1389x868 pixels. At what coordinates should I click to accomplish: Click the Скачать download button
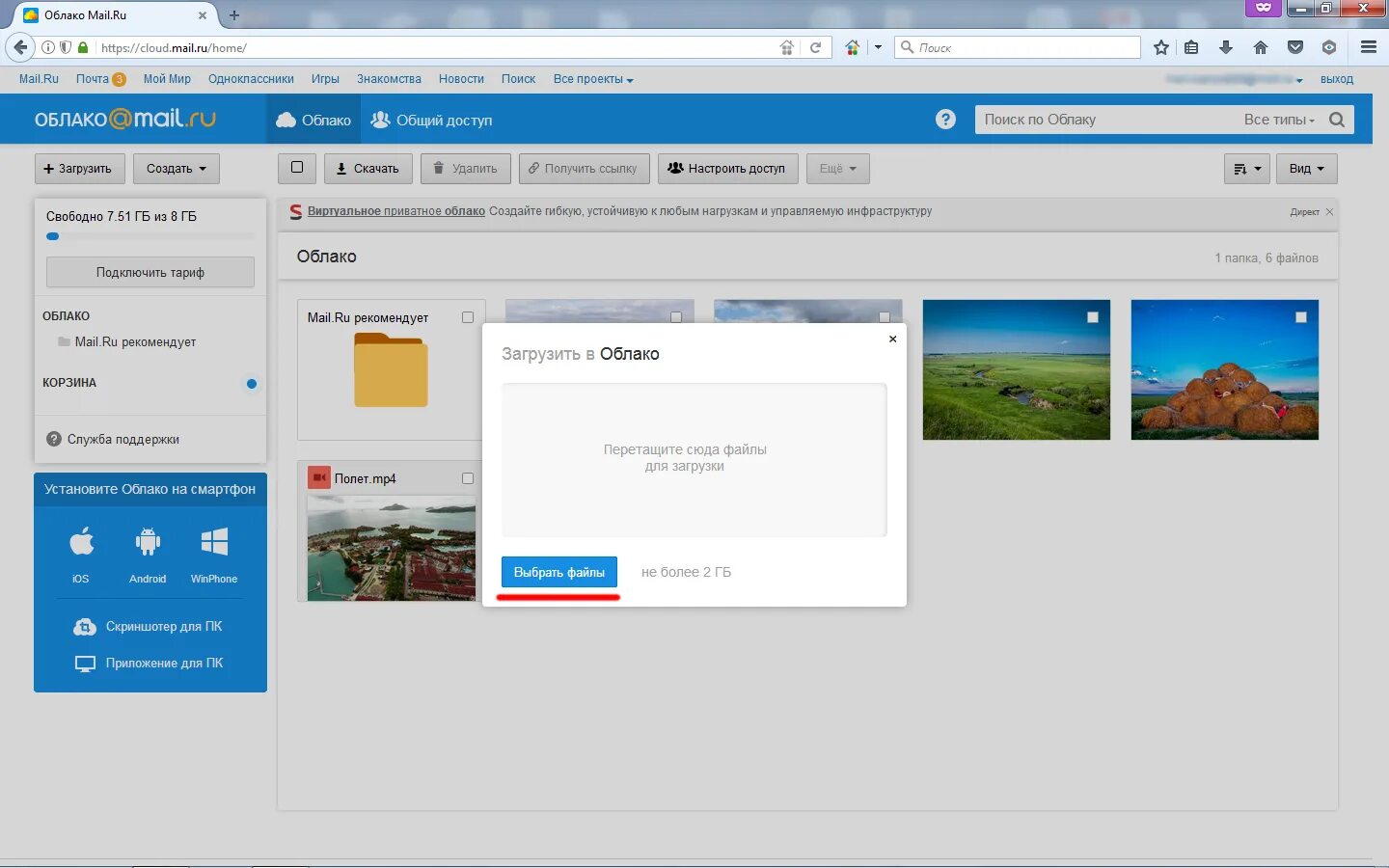pos(368,169)
